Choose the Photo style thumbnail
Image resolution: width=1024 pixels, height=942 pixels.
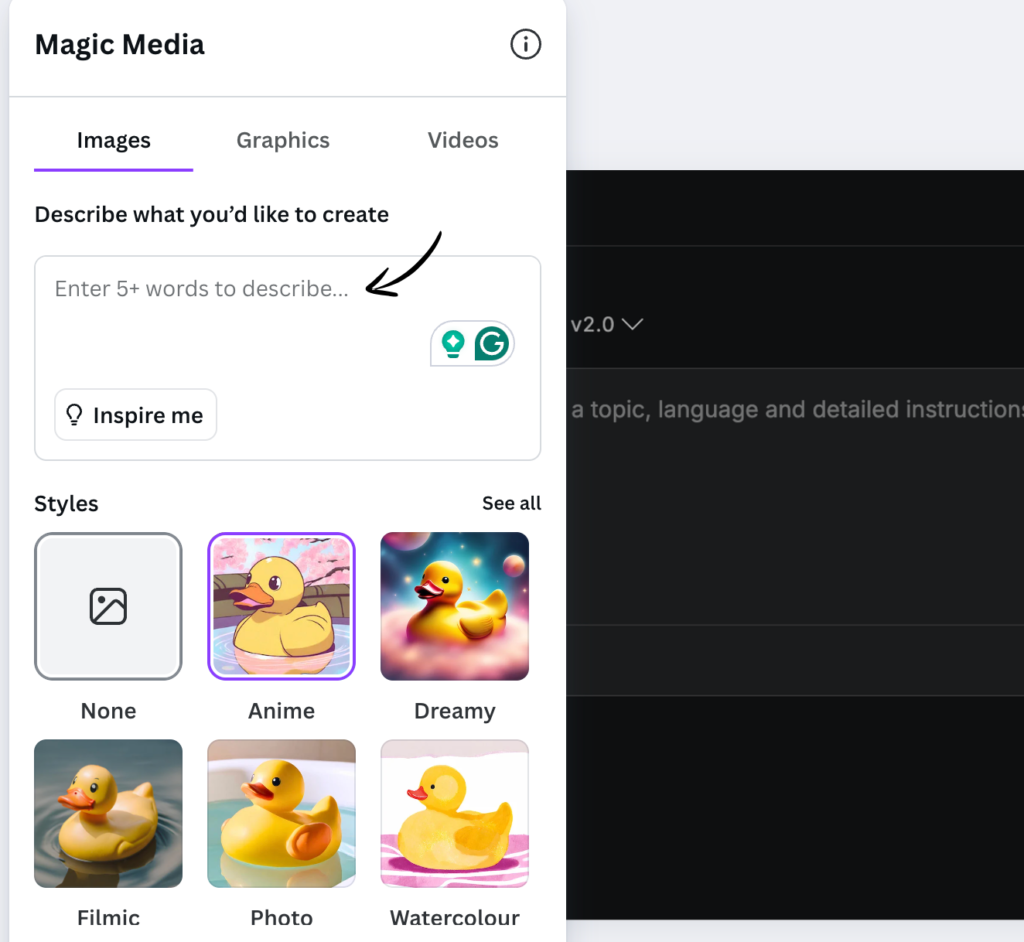click(x=281, y=813)
